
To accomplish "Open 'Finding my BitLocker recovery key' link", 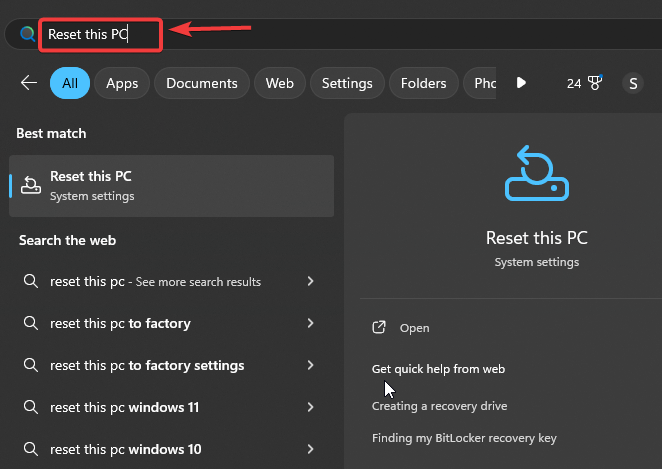I will coord(464,438).
